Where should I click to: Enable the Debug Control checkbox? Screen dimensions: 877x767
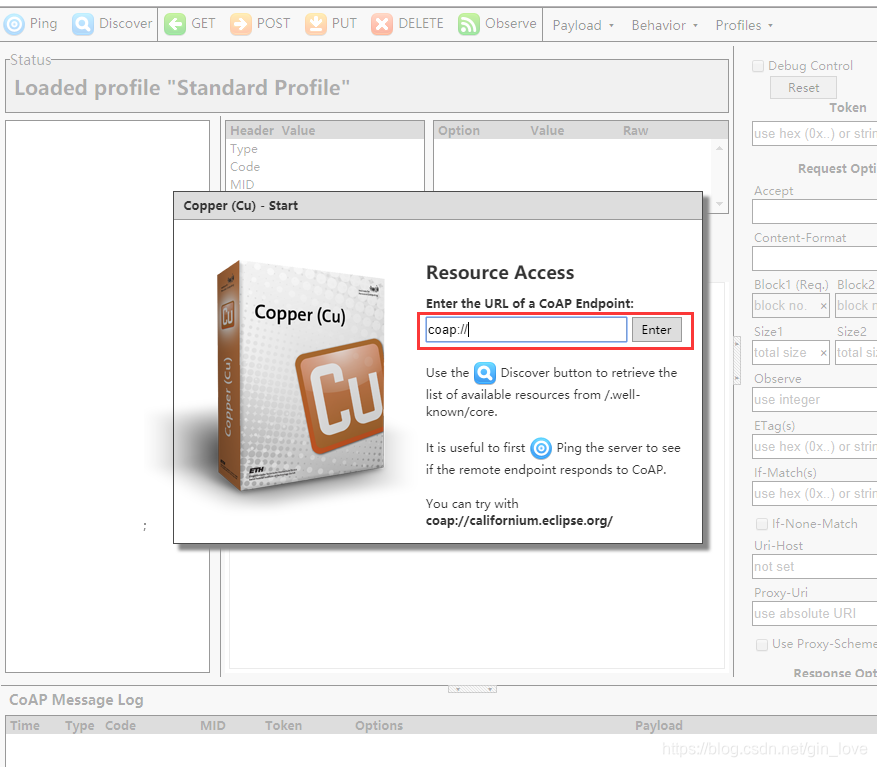758,66
